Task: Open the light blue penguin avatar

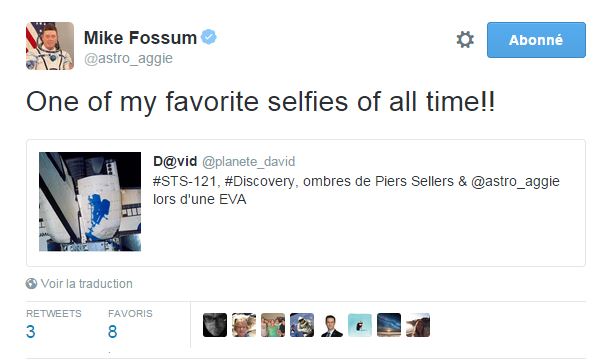Action: [360, 325]
